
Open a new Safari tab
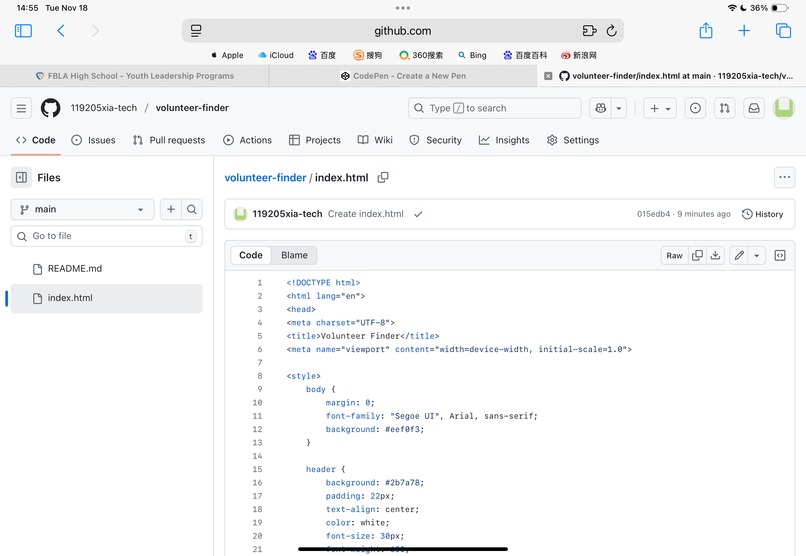click(x=744, y=31)
